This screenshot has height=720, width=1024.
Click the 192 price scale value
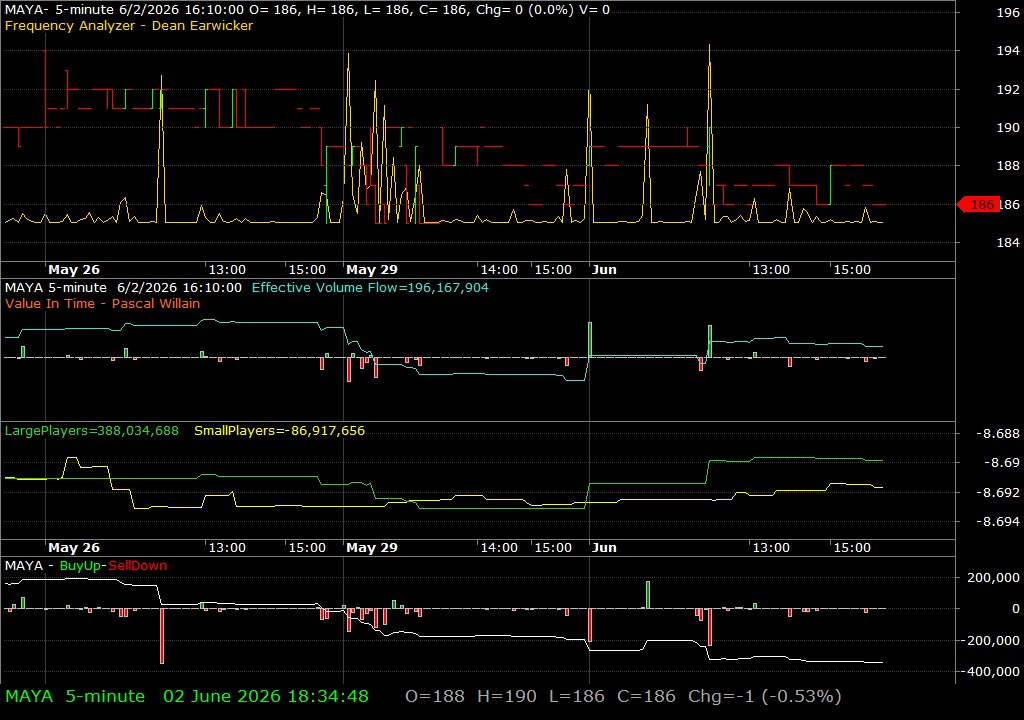point(1008,90)
